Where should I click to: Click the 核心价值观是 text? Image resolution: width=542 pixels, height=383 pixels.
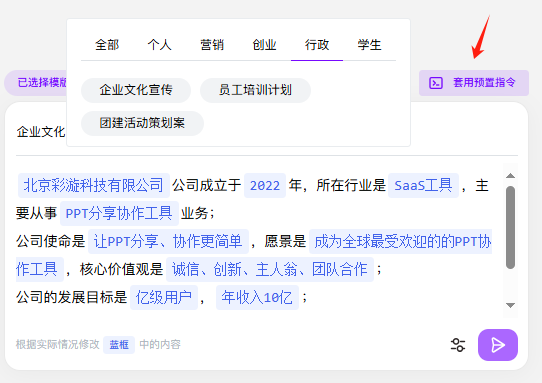(121, 269)
